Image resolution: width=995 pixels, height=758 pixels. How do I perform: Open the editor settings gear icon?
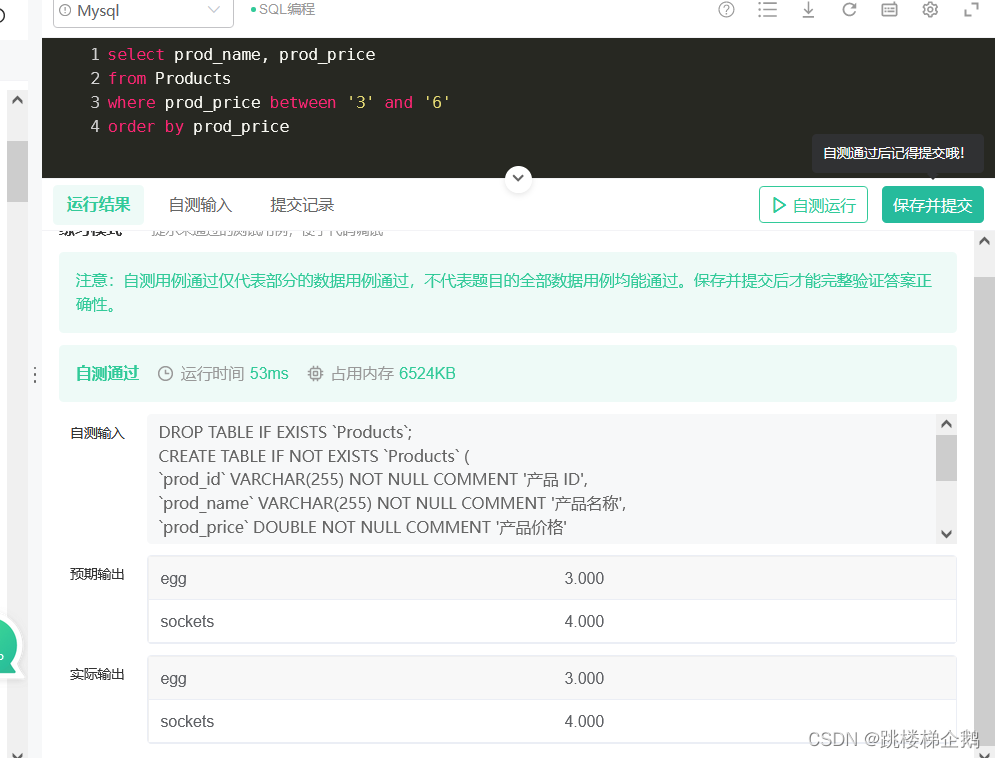click(x=930, y=9)
